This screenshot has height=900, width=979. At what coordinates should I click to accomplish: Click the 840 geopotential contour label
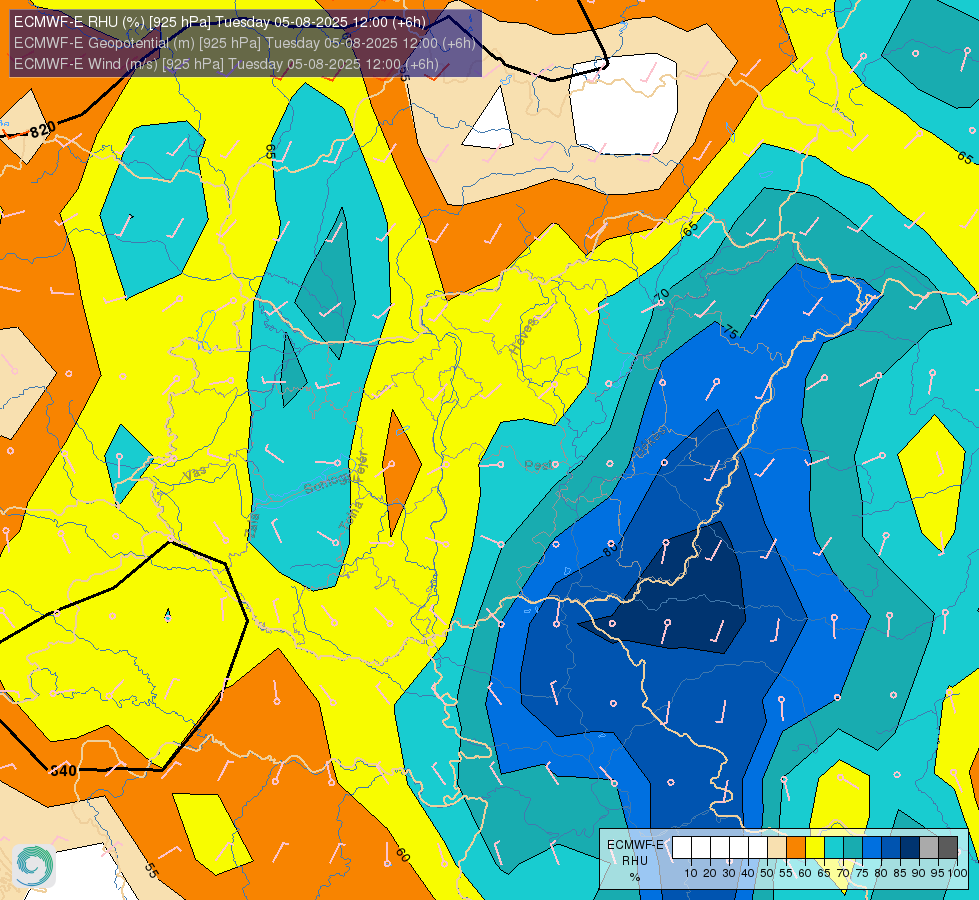click(x=63, y=770)
